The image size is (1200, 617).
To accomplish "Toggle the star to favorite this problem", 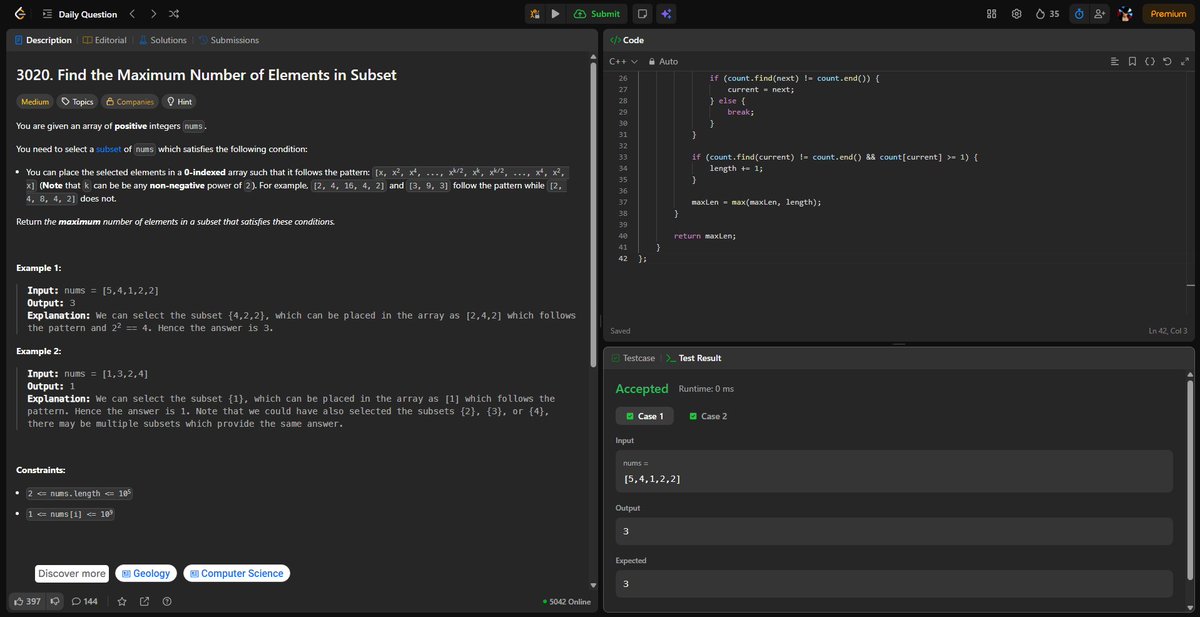I will pyautogui.click(x=122, y=602).
